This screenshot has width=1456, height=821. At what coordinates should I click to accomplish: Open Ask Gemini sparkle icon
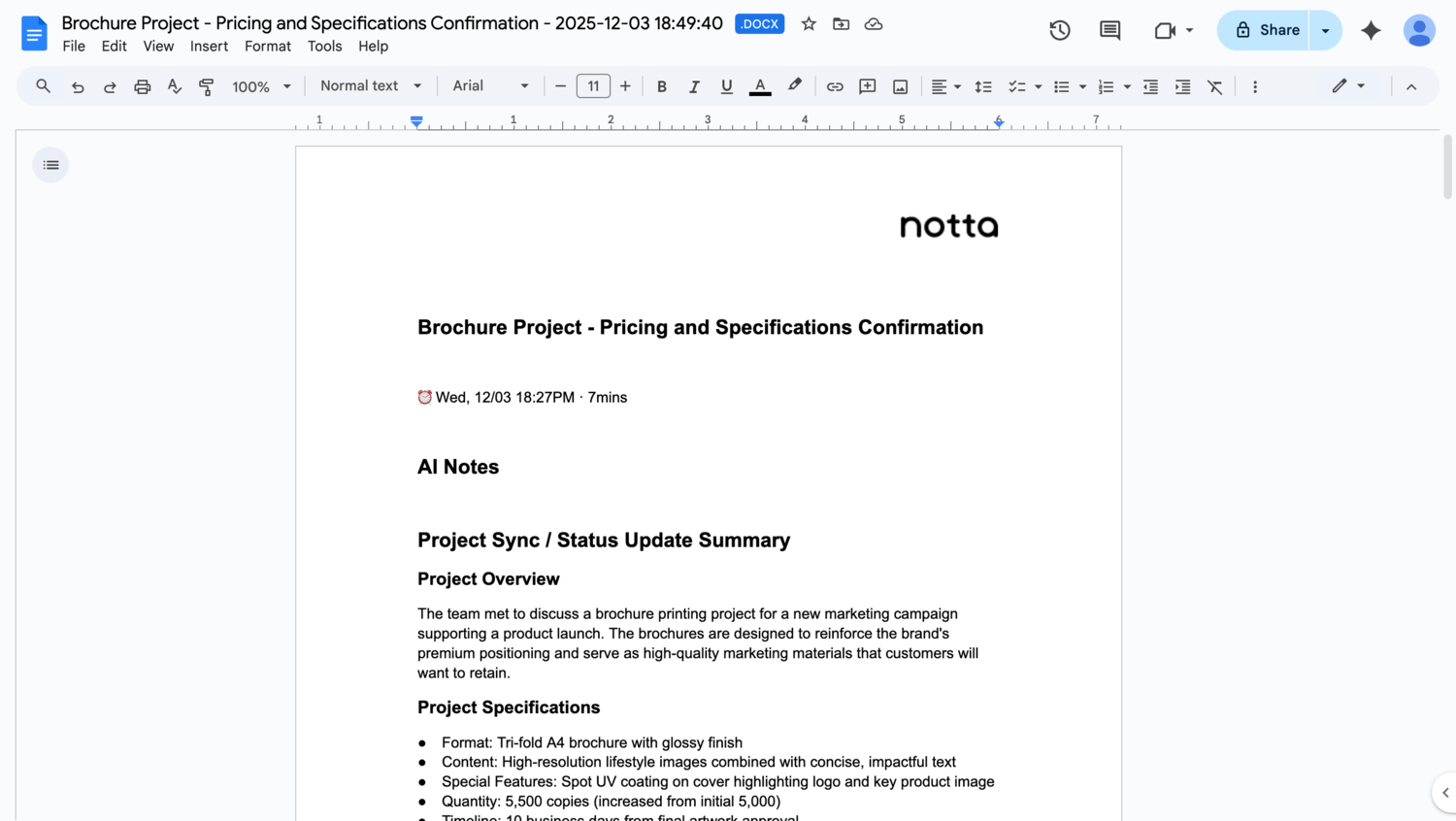pyautogui.click(x=1371, y=30)
